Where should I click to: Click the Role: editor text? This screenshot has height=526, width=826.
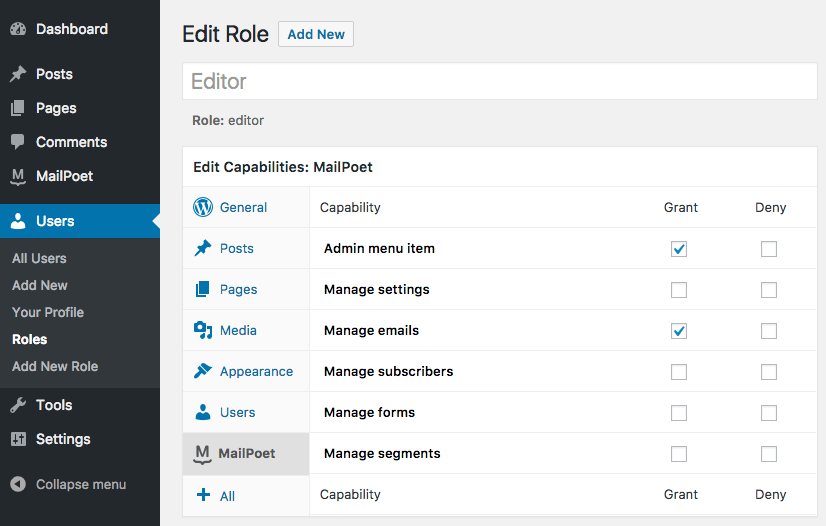[x=228, y=121]
